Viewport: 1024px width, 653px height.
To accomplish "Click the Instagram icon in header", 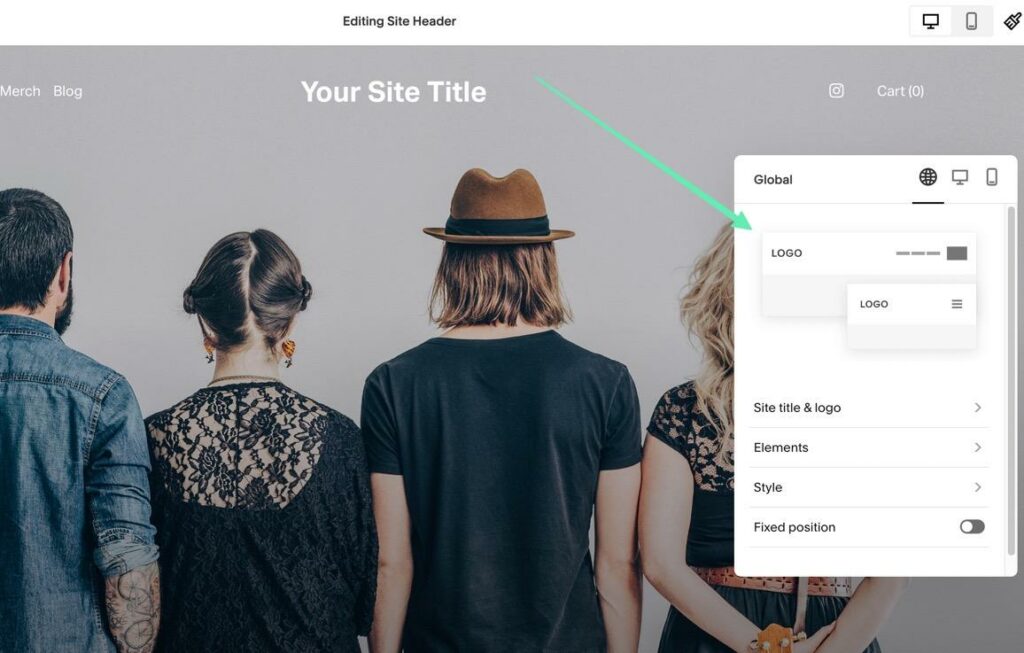I will [836, 91].
